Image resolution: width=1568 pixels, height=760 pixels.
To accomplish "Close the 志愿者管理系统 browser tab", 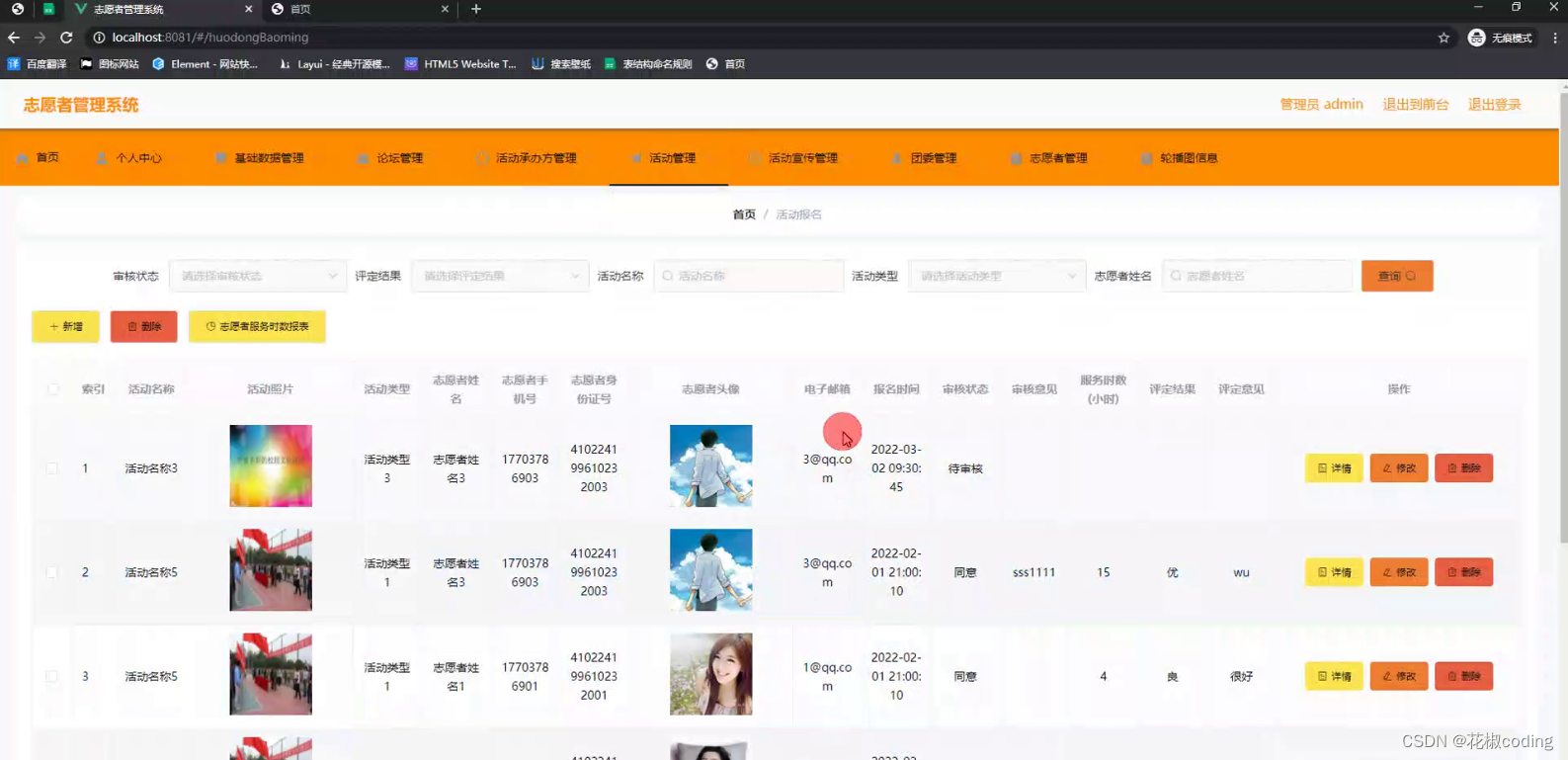I will tap(248, 9).
